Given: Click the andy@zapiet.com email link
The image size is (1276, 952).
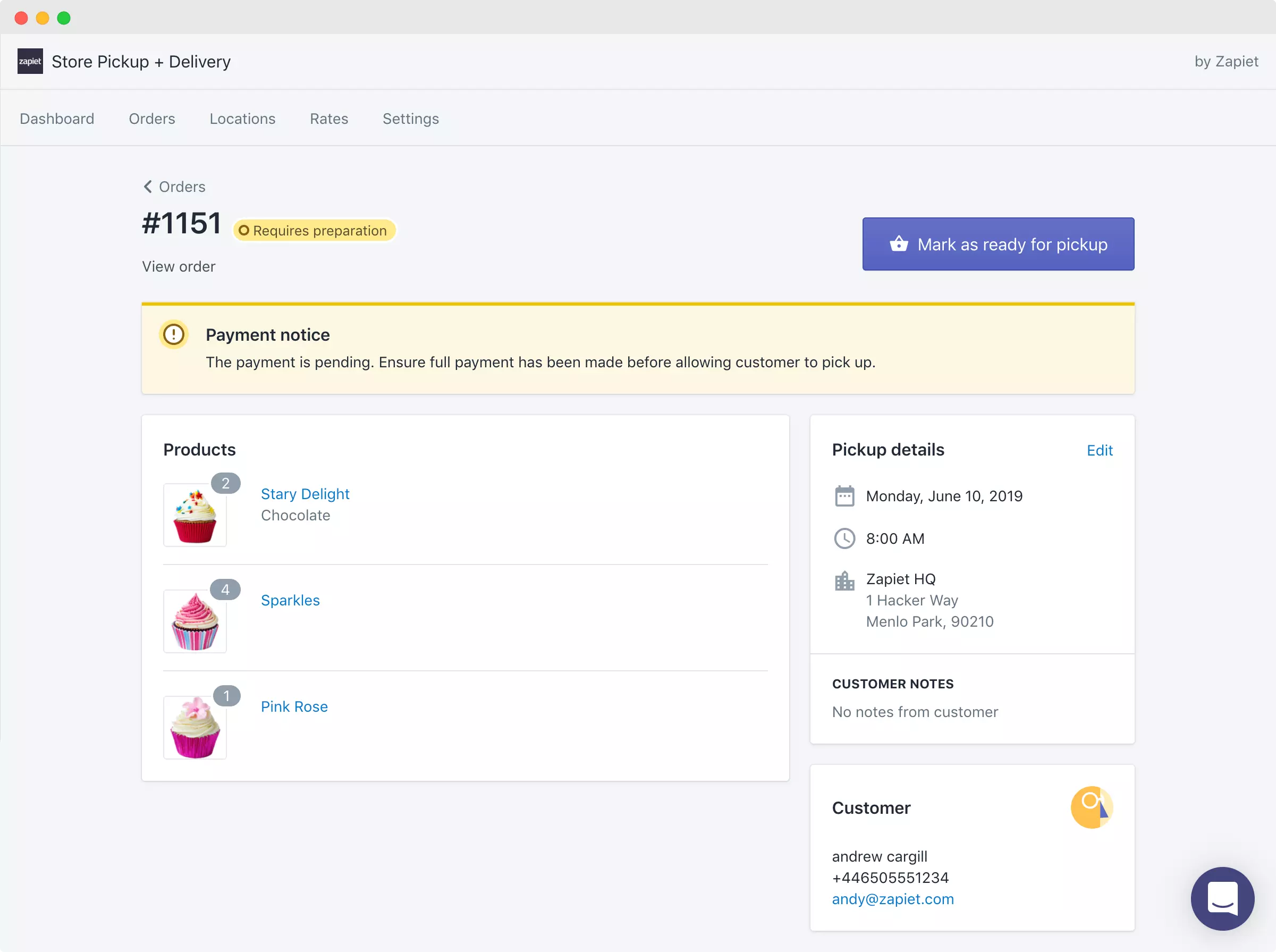Looking at the screenshot, I should pyautogui.click(x=892, y=899).
